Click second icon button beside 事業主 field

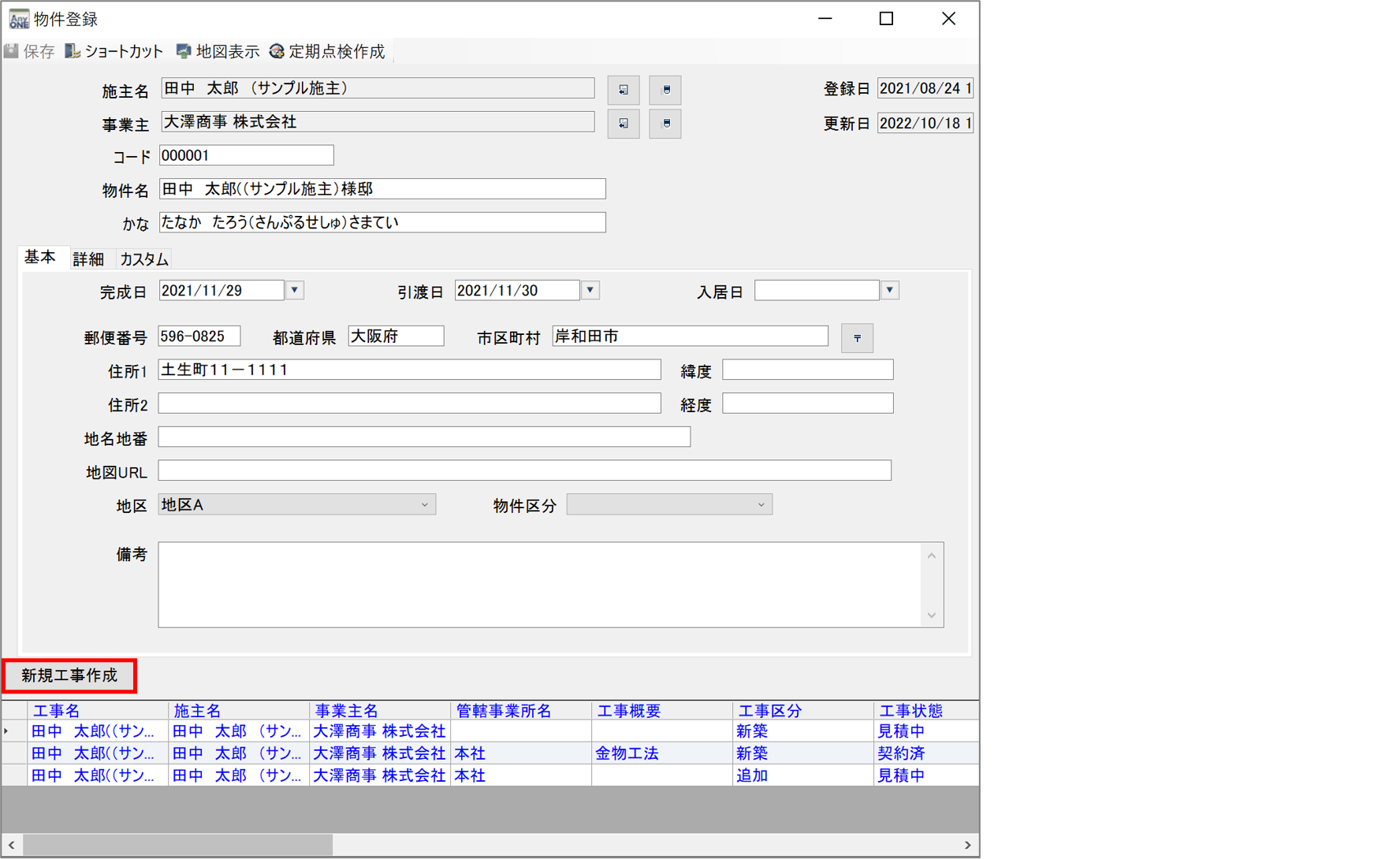coord(665,124)
